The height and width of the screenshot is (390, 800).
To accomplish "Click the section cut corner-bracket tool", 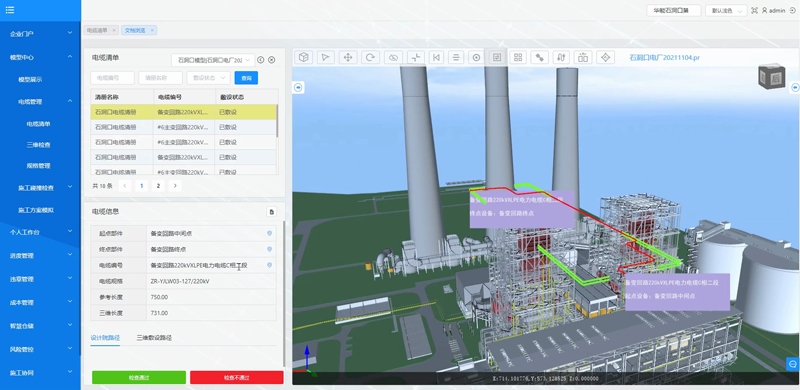I will (416, 57).
